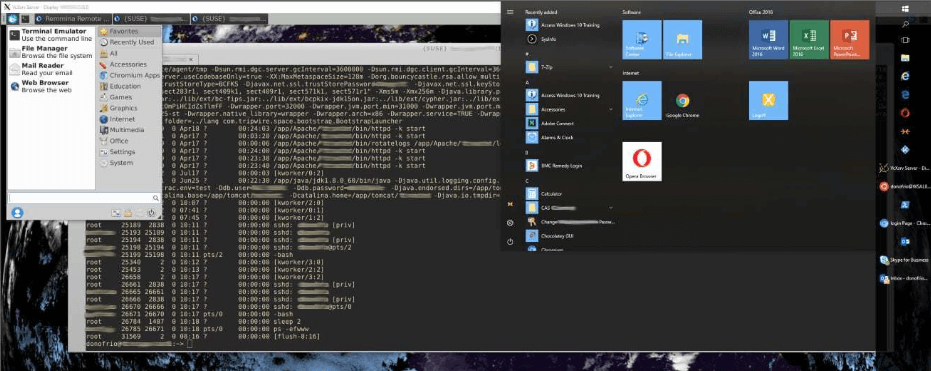This screenshot has width=931, height=371.
Task: Open the Microsoft Excel 2016 tile
Action: pos(809,39)
